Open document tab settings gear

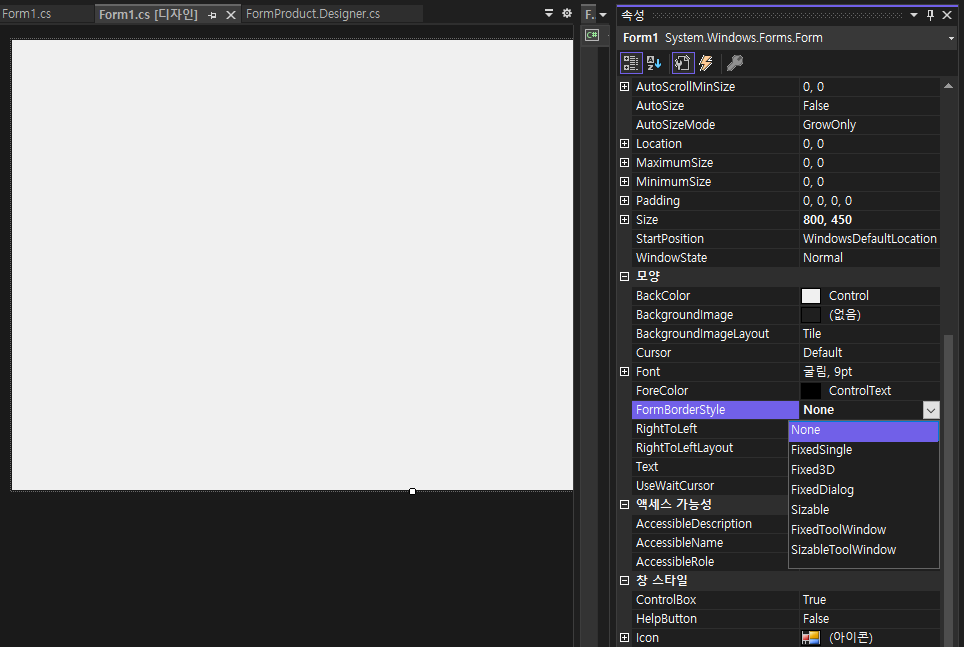pyautogui.click(x=567, y=13)
